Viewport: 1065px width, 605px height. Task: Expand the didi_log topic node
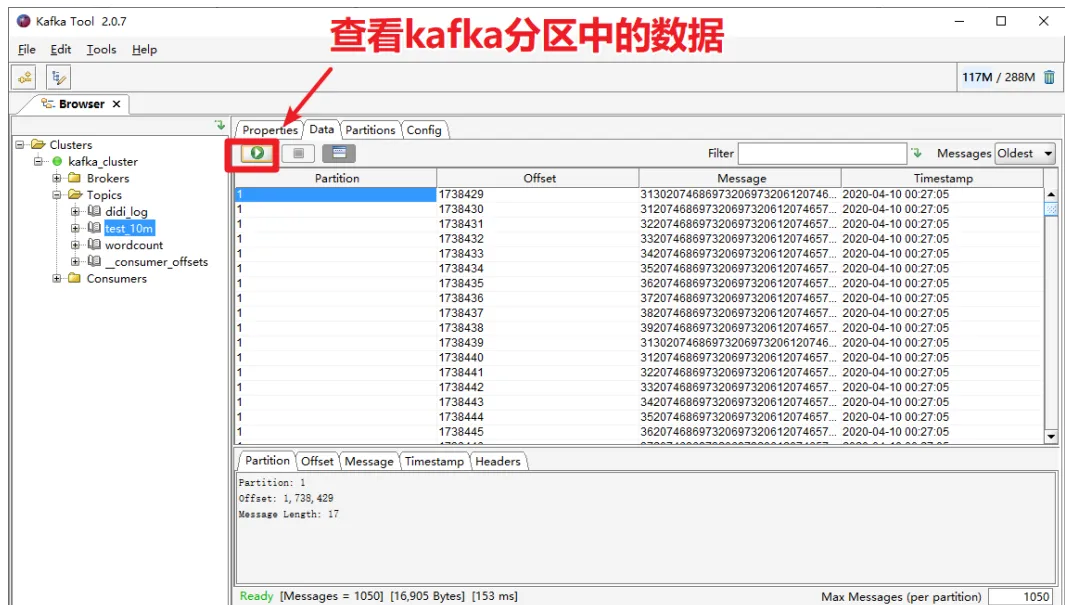click(x=75, y=211)
